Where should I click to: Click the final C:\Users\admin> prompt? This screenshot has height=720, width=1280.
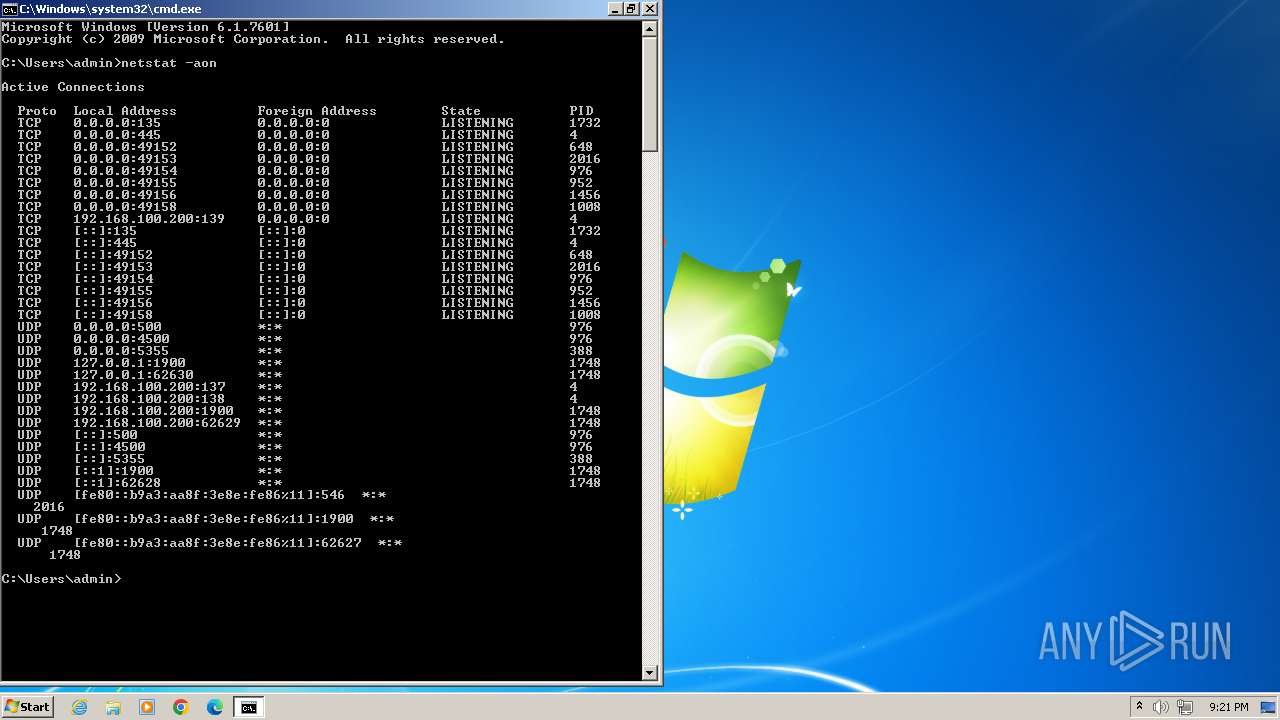point(61,579)
